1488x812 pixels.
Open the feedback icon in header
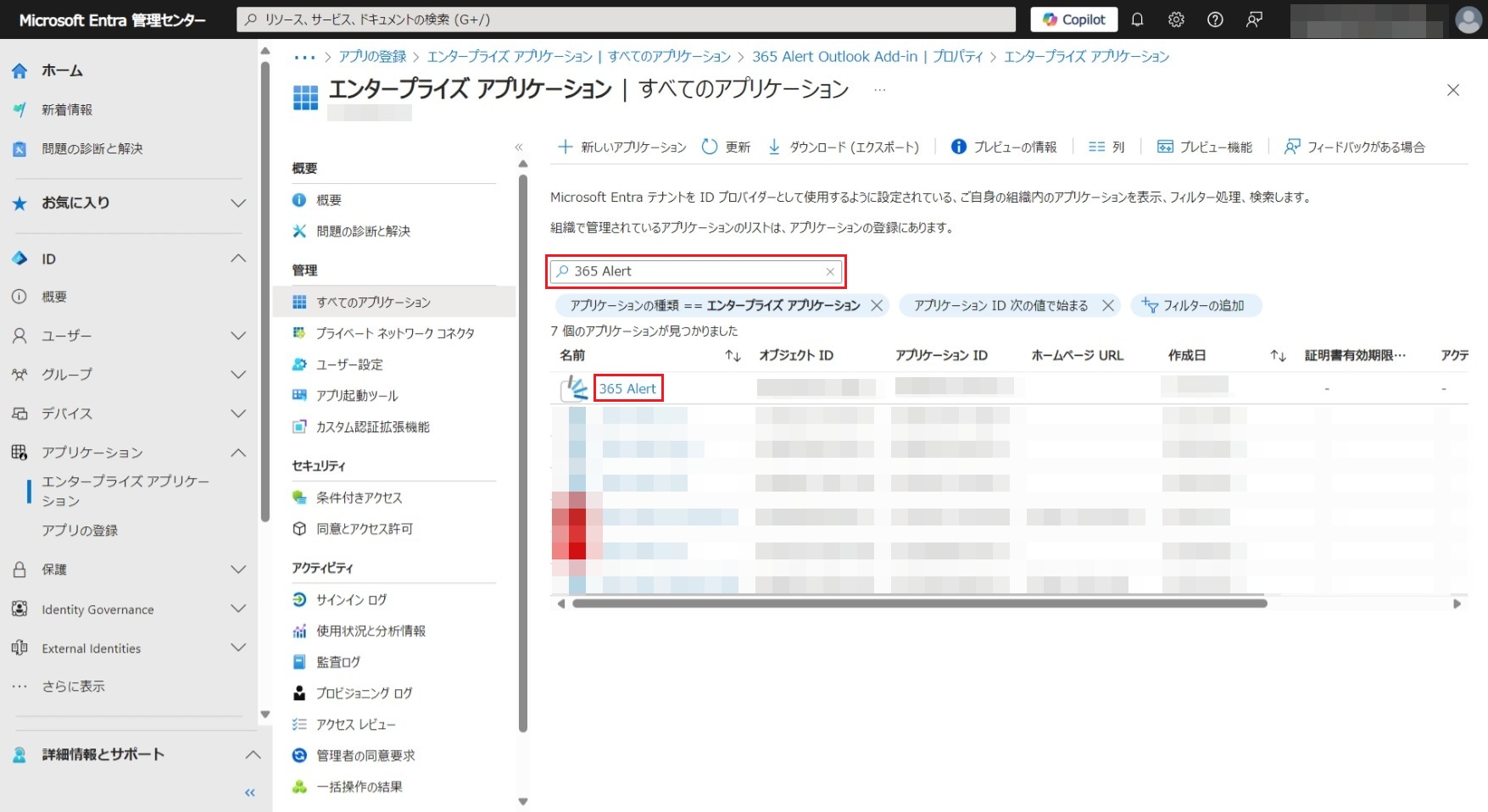[x=1254, y=19]
